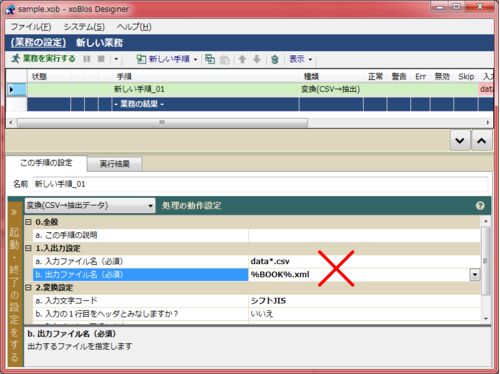500x374 pixels.
Task: Click the right scroll arrow of the step list
Action: coord(488,123)
